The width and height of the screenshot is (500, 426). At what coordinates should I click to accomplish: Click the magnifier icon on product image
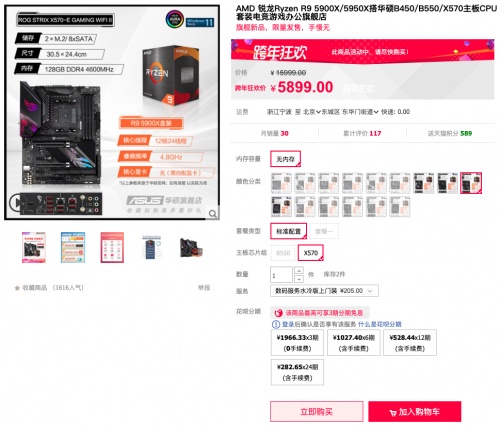212,214
